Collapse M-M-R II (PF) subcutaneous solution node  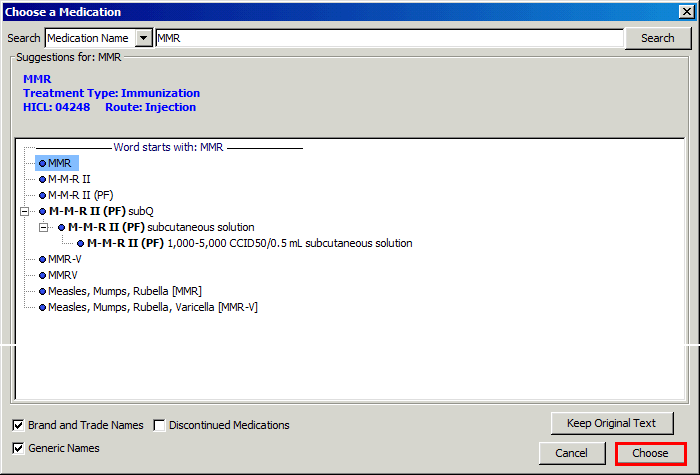click(43, 227)
